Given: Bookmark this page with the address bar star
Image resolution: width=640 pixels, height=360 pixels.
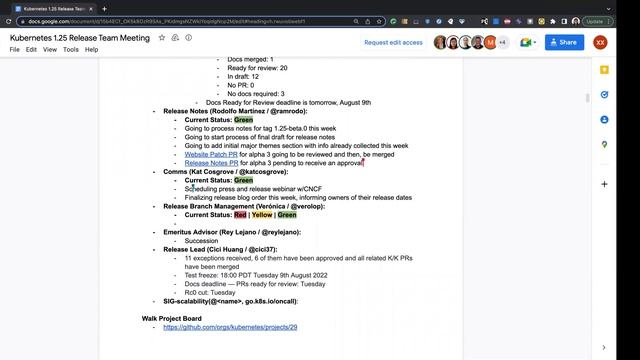Looking at the screenshot, I should (x=379, y=21).
